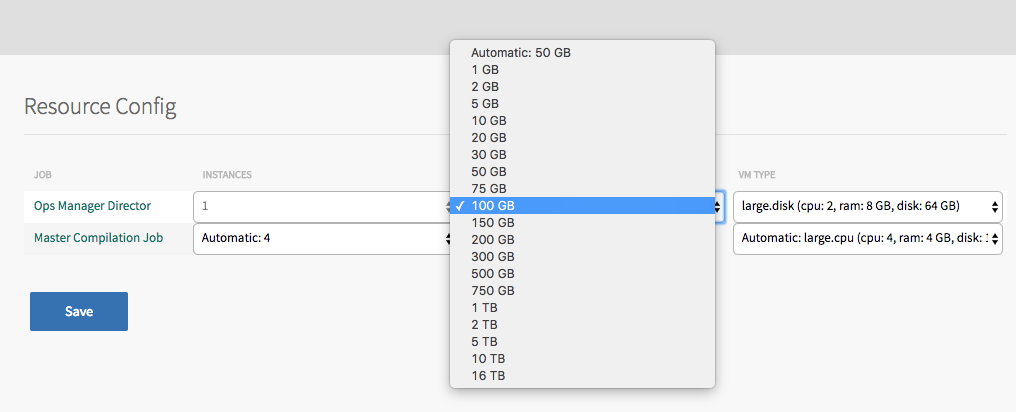Choose 150 GB disk size

pyautogui.click(x=492, y=223)
